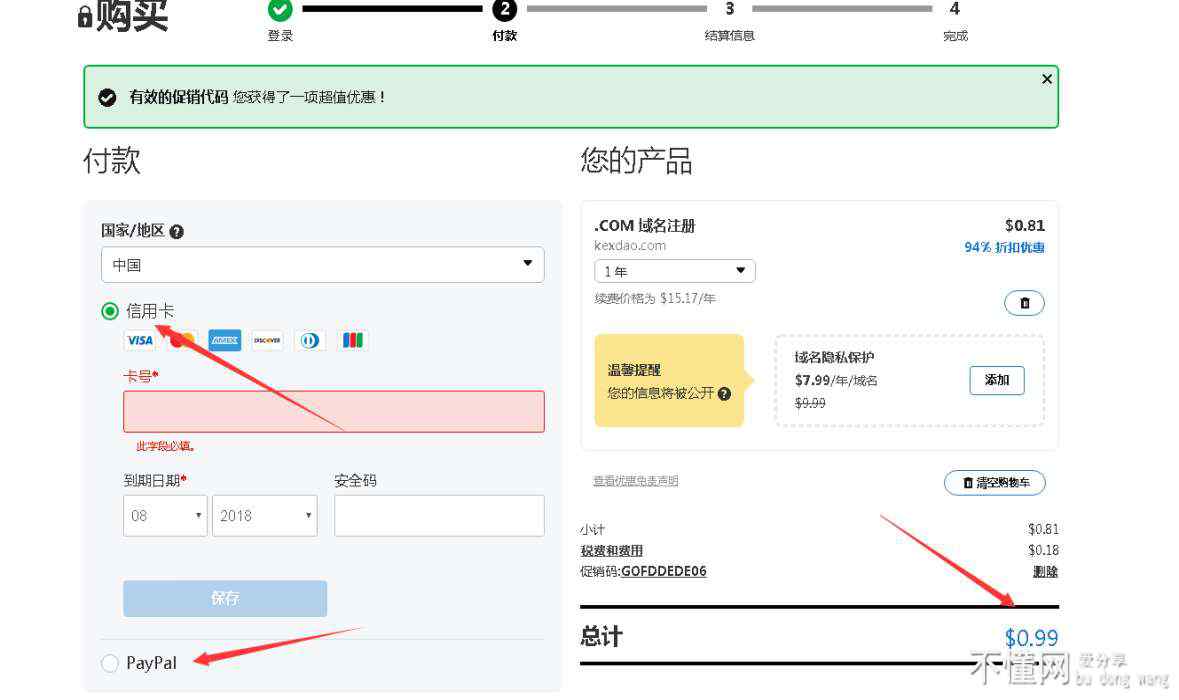This screenshot has width=1179, height=700.
Task: Click the country/region help question mark icon
Action: coord(177,232)
